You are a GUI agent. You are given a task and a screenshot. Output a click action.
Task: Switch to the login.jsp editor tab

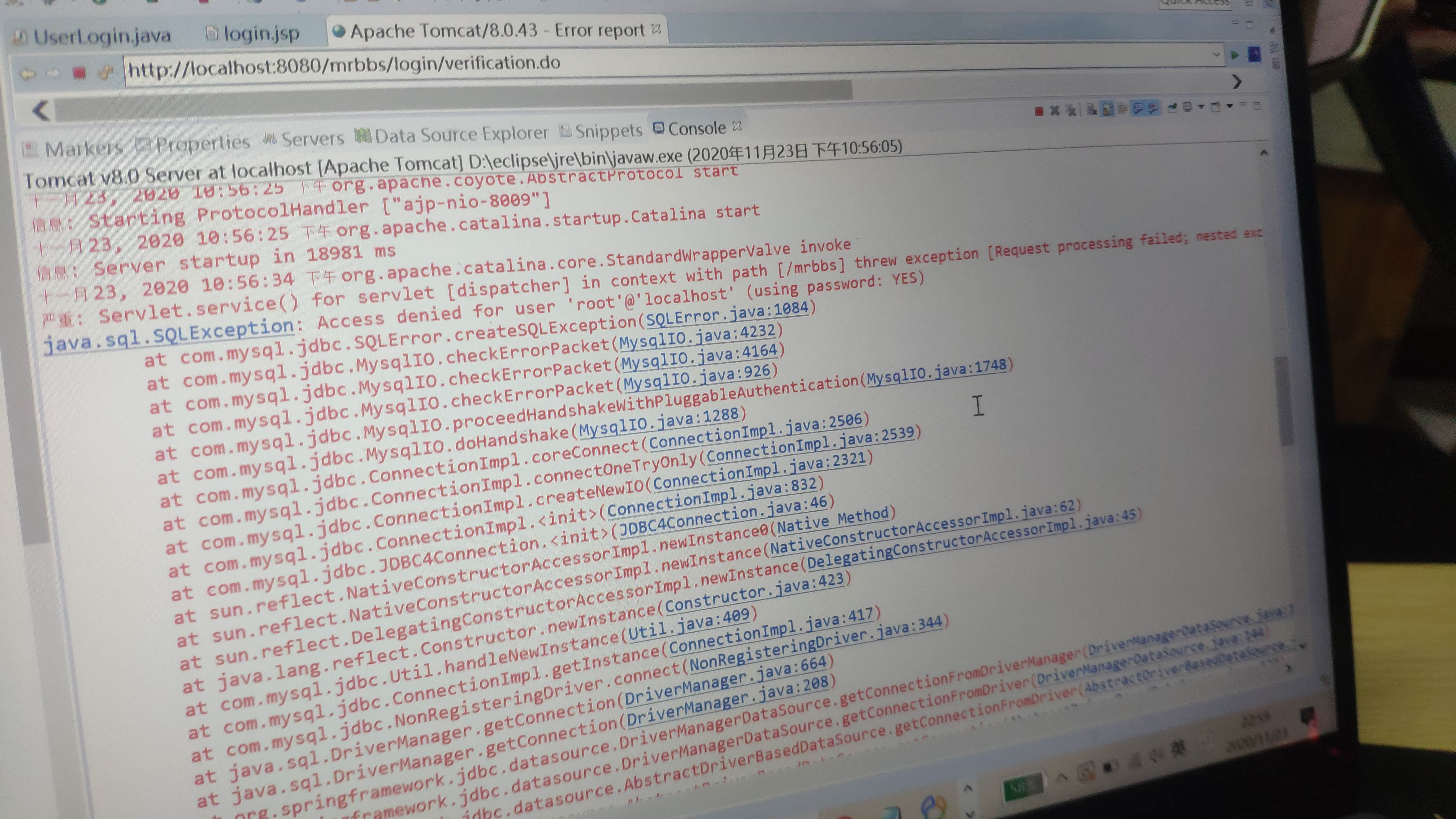pos(253,33)
